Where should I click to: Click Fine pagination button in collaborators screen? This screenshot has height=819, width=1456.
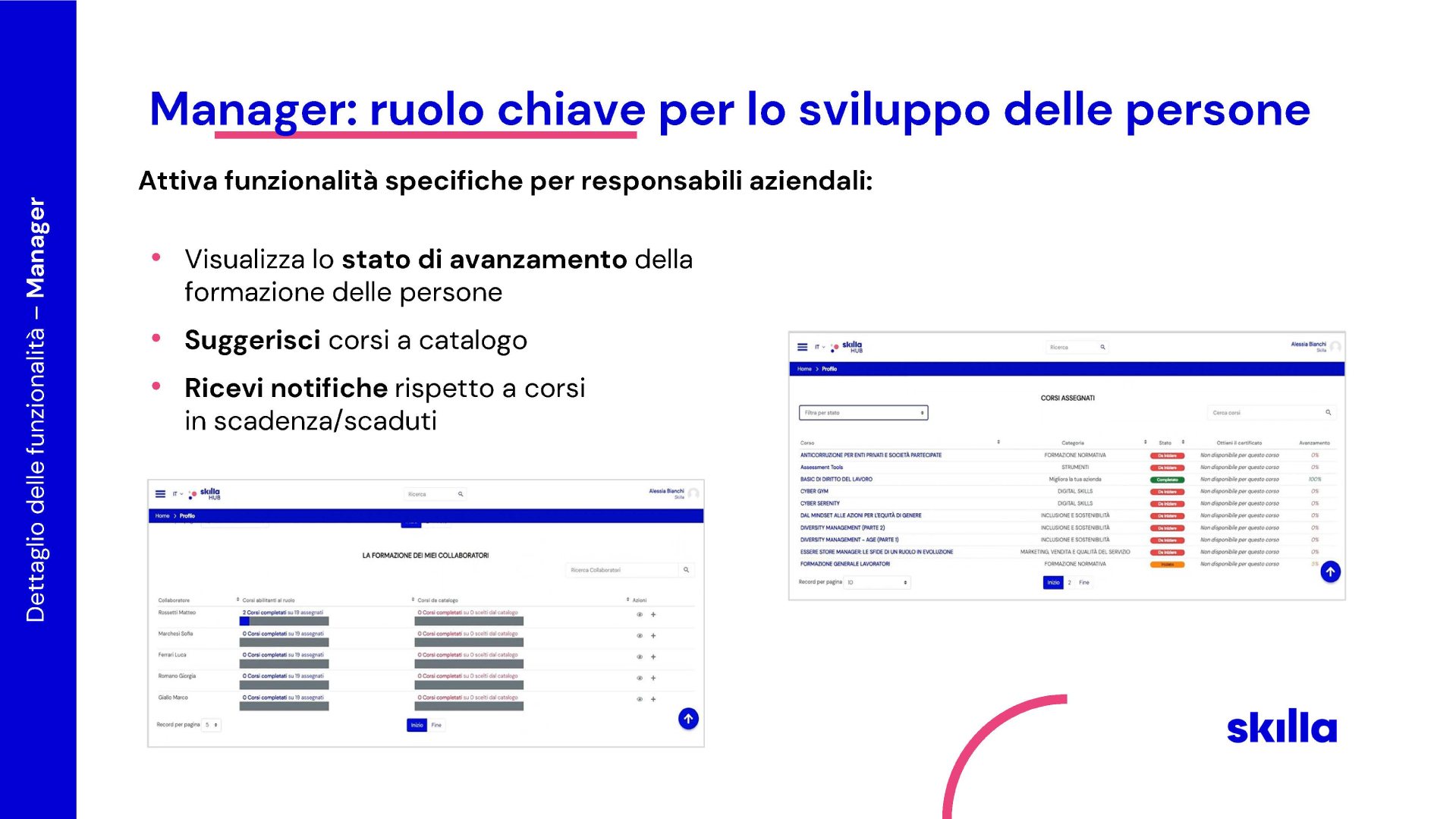(436, 725)
